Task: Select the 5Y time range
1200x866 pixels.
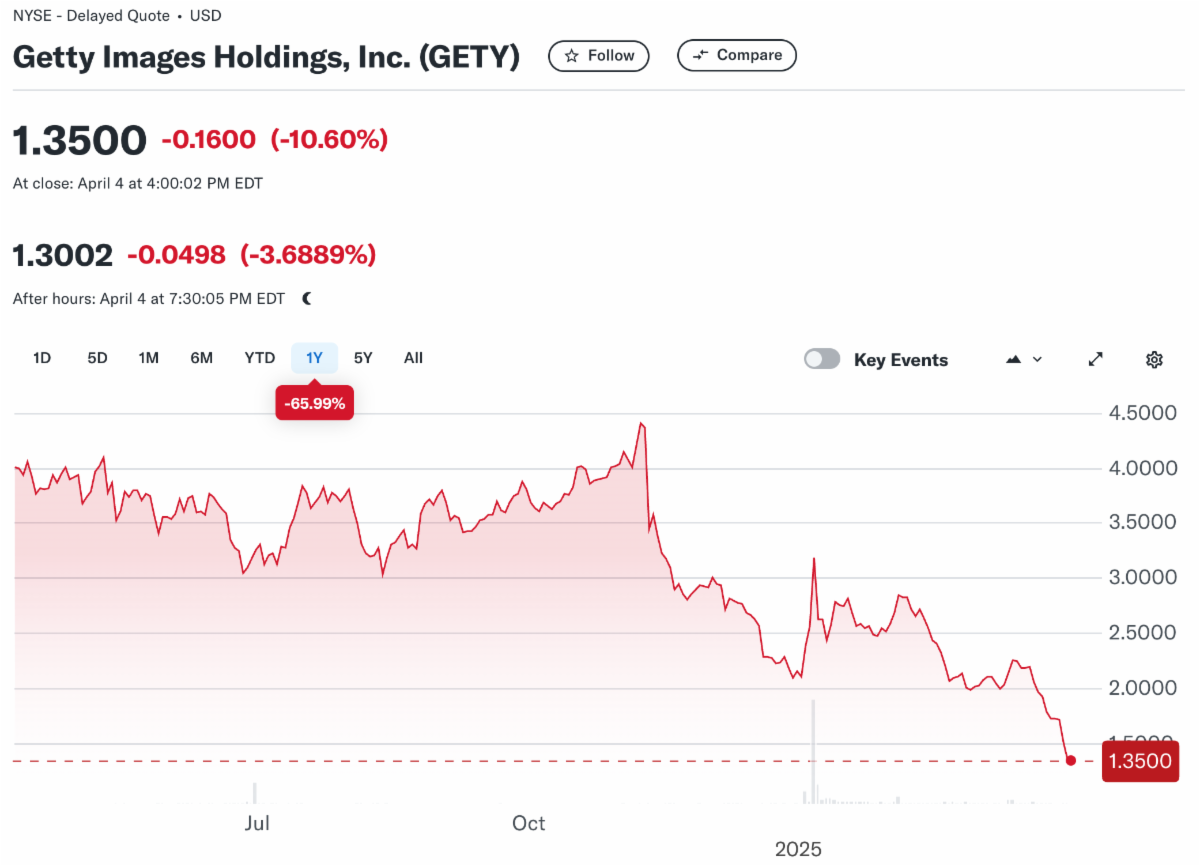Action: click(x=363, y=358)
